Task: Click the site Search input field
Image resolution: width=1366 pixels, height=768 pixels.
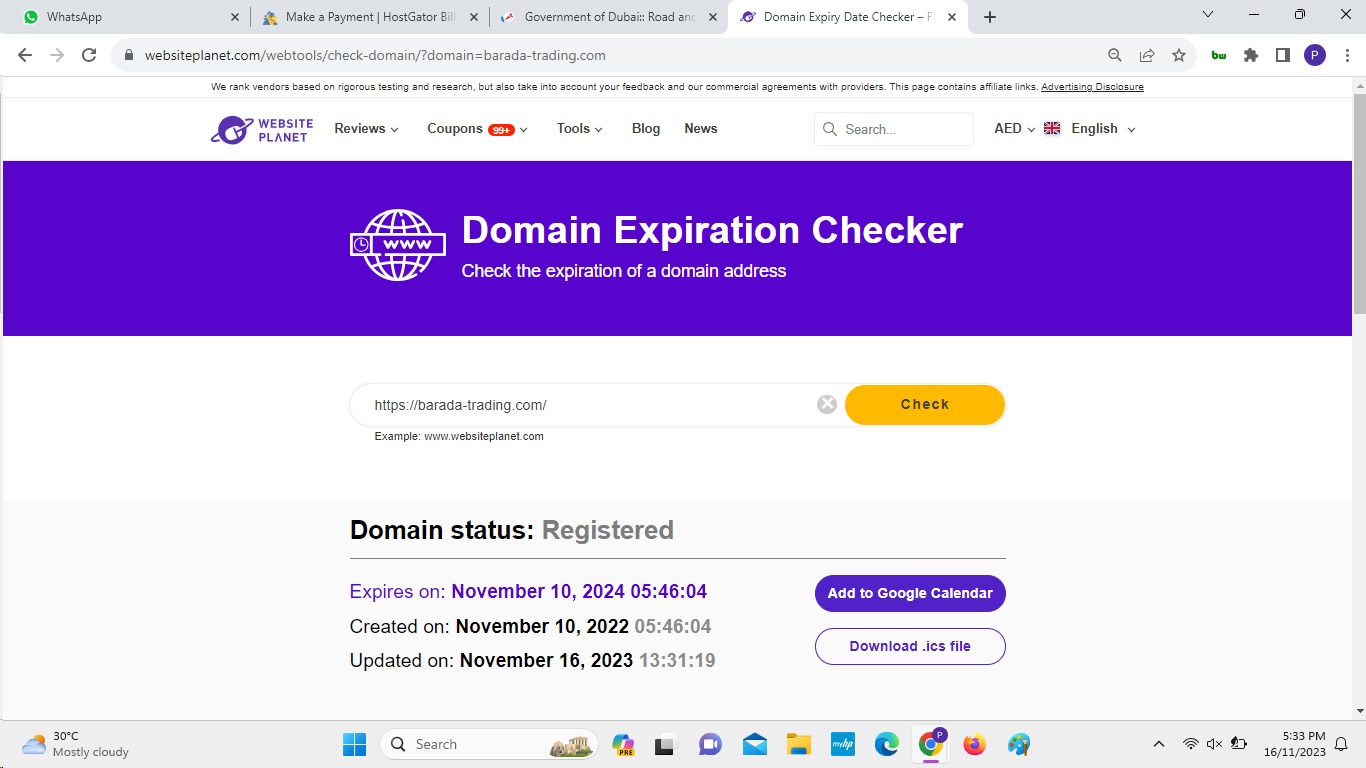Action: [903, 129]
